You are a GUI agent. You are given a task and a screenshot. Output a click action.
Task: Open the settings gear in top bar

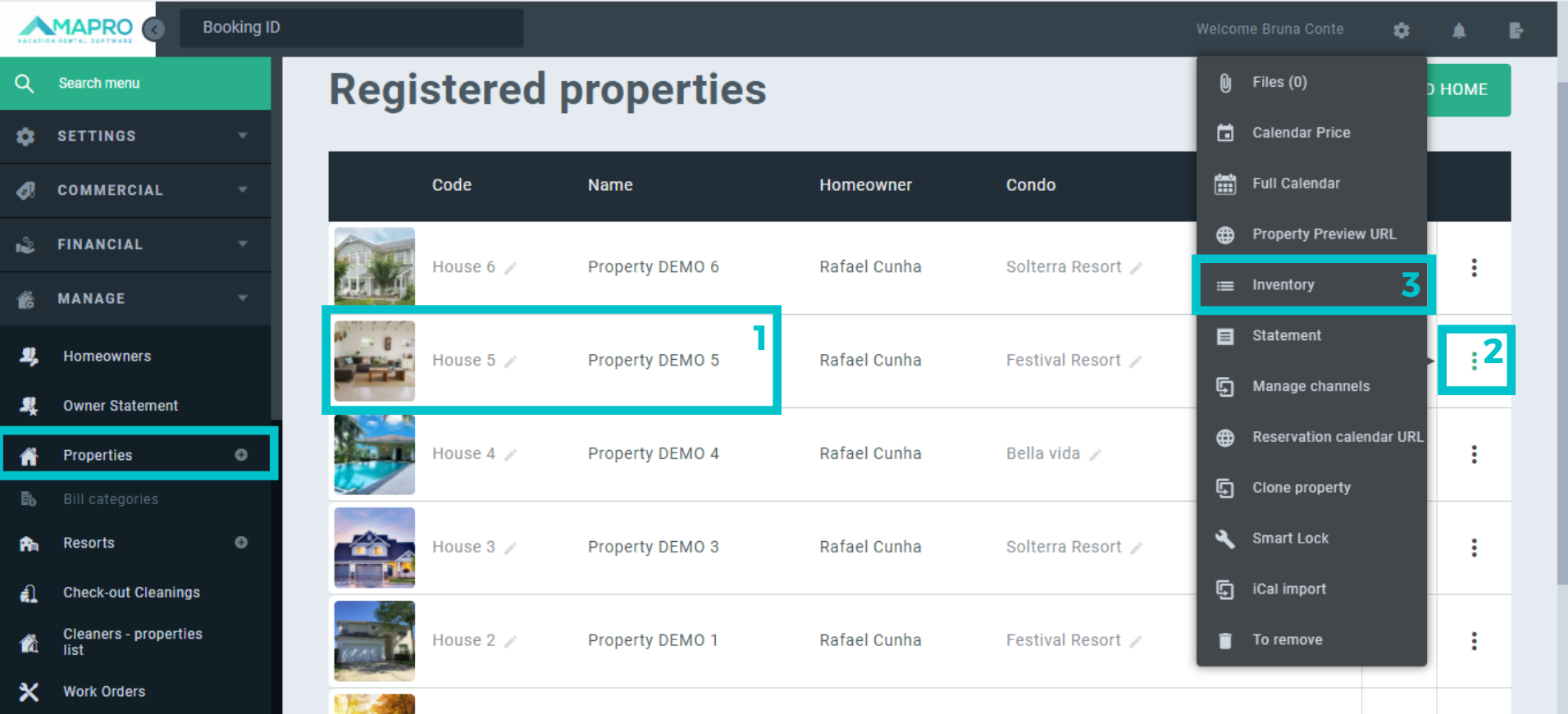coord(1401,30)
